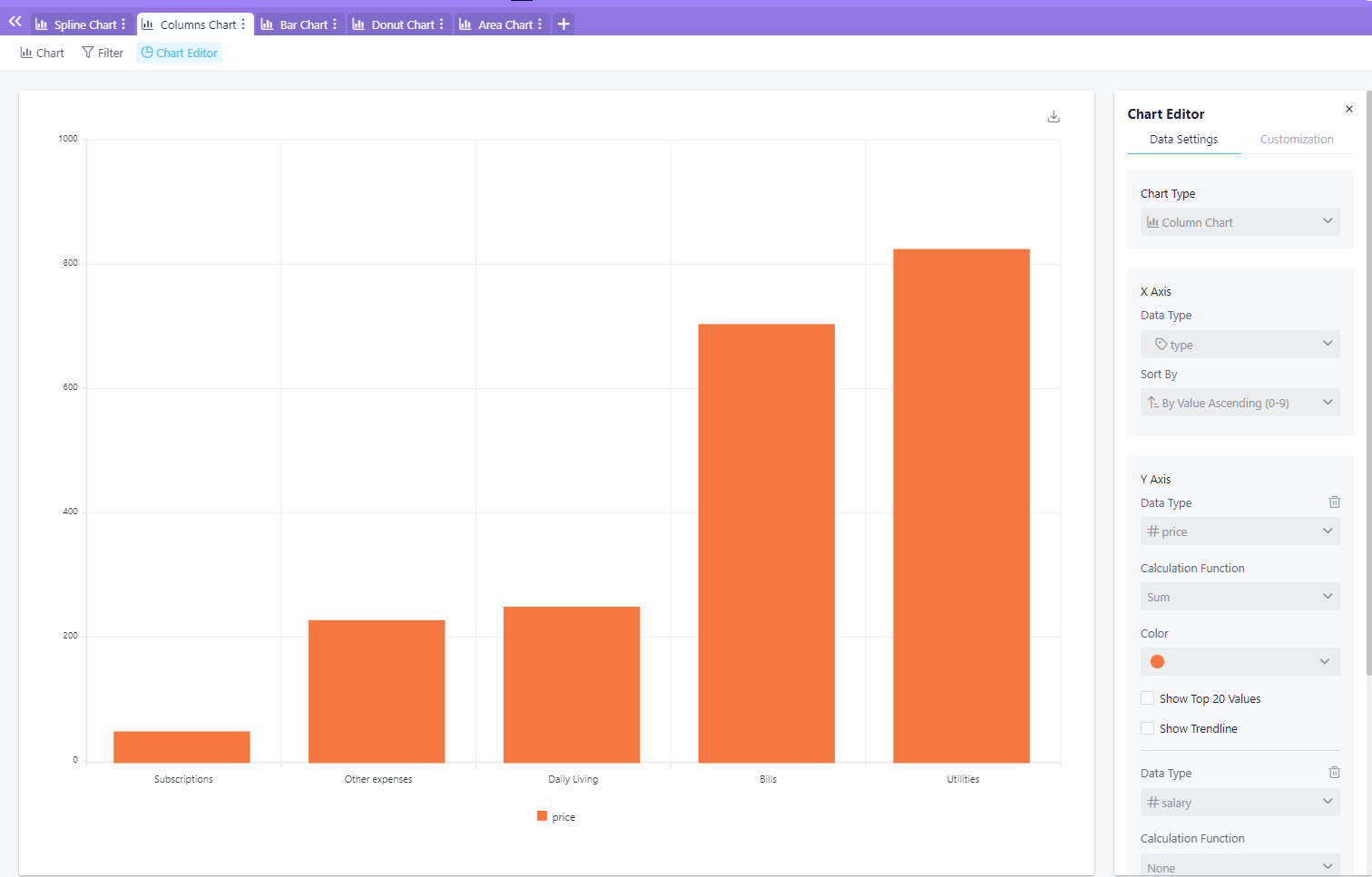Open the Bar Chart kebab menu
Screen dimensions: 1372x877
coord(337,24)
